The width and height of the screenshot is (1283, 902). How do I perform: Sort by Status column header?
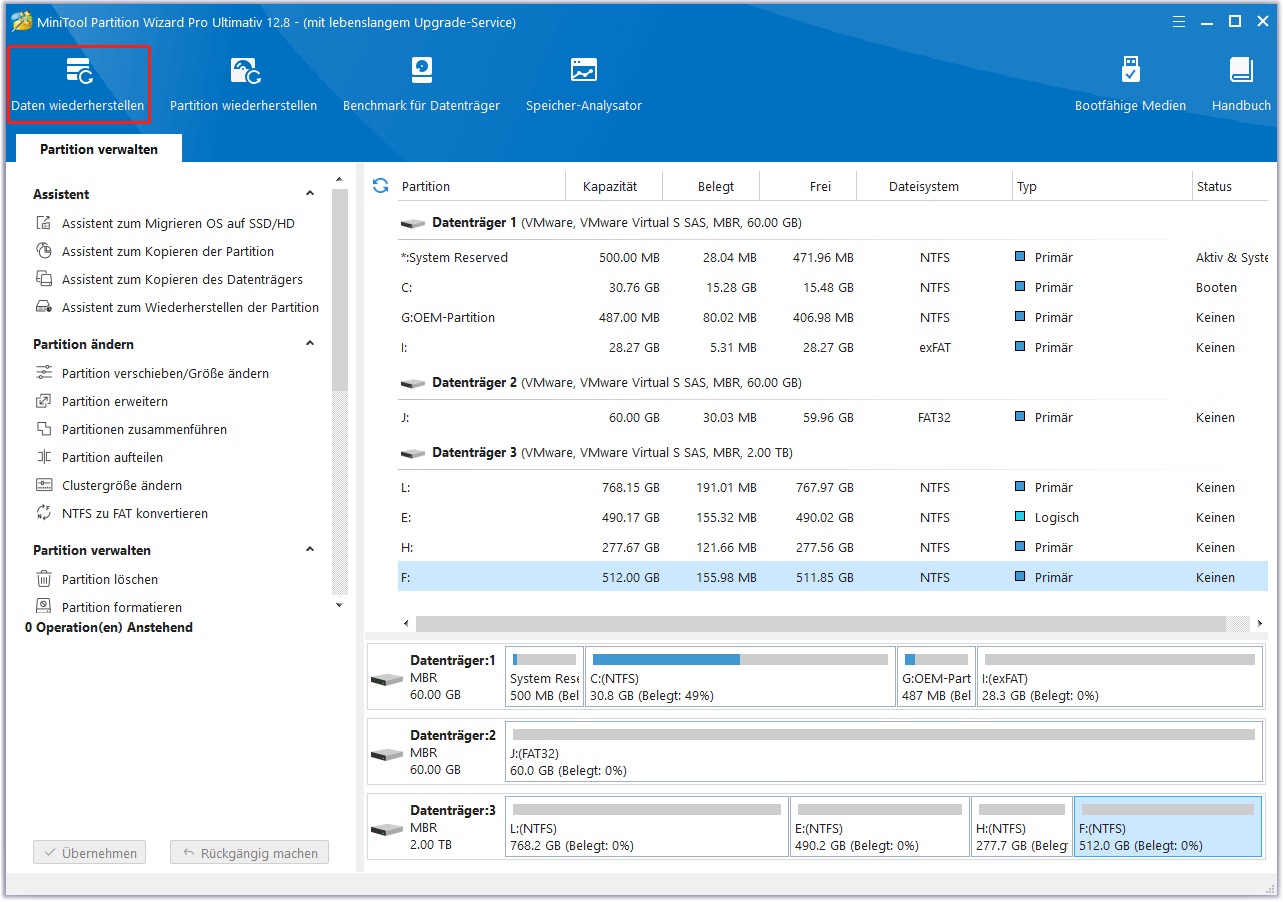pos(1230,186)
